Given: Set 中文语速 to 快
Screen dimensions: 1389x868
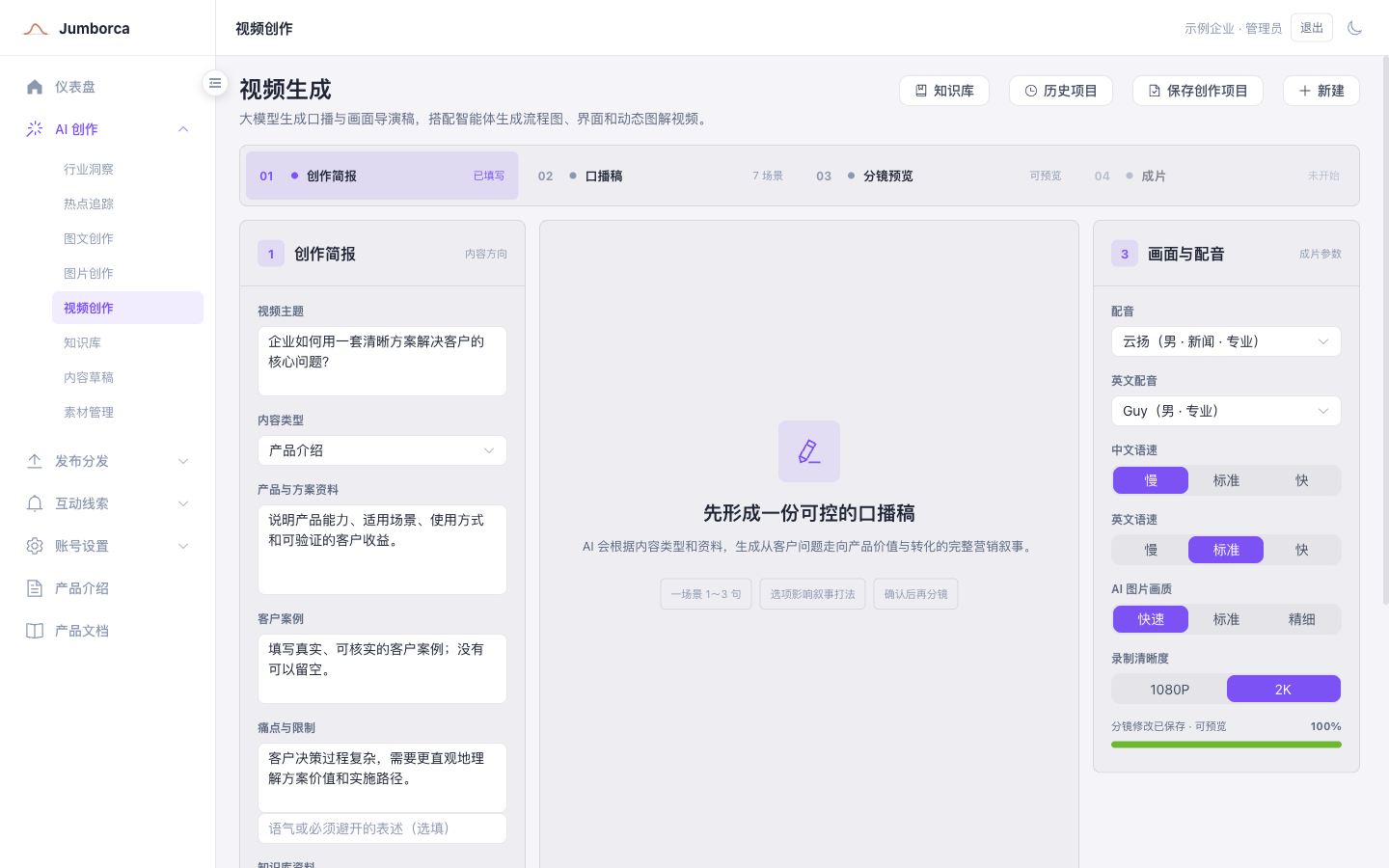Looking at the screenshot, I should click(x=1301, y=480).
